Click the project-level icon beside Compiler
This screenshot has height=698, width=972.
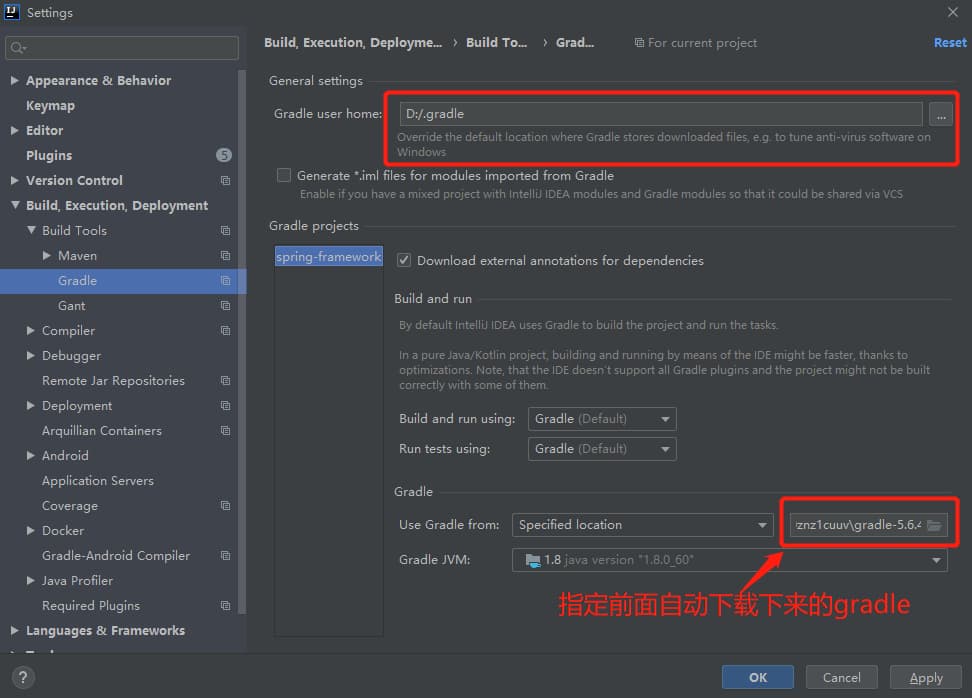pos(226,330)
